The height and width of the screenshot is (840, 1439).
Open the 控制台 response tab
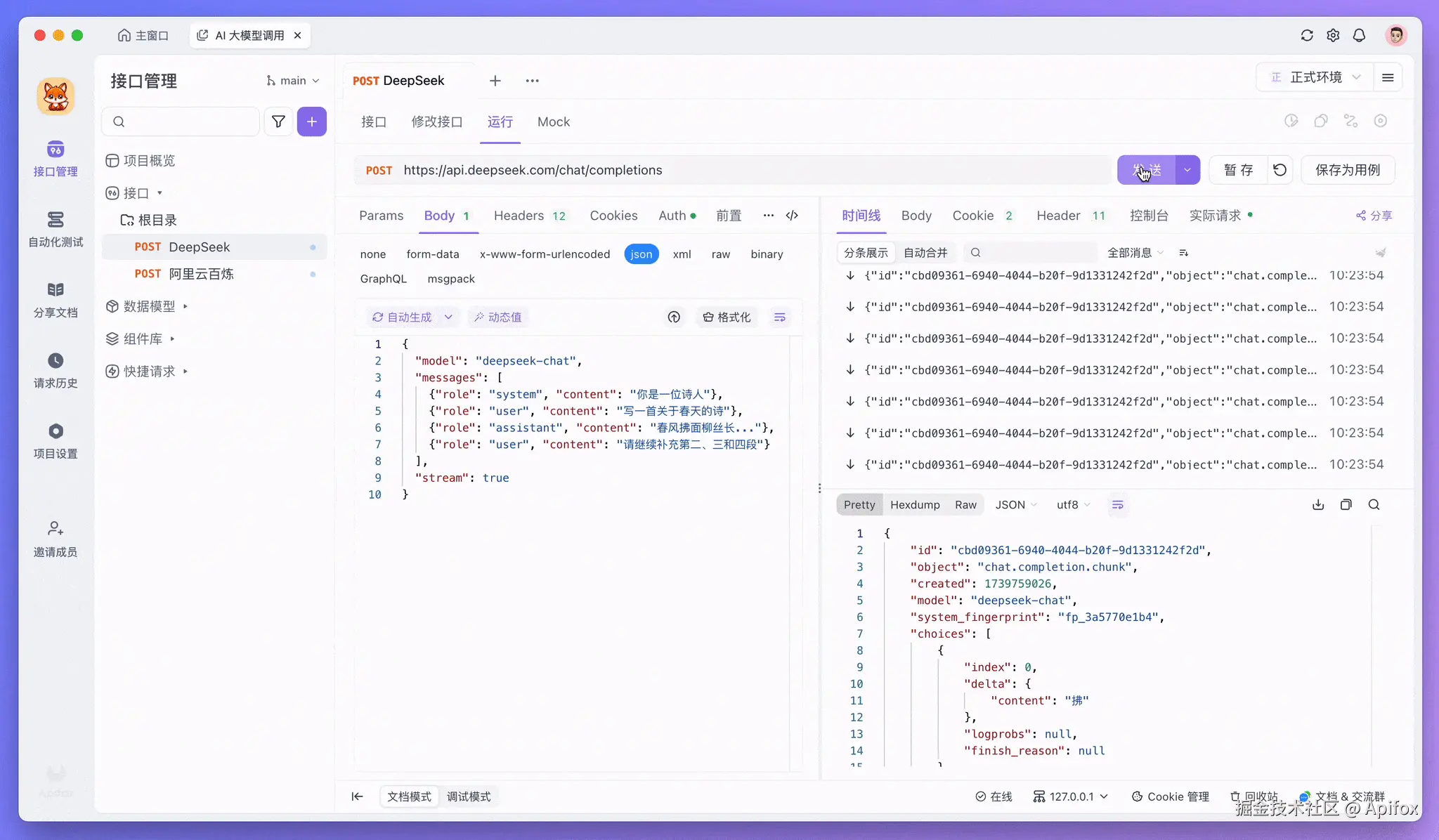tap(1149, 216)
